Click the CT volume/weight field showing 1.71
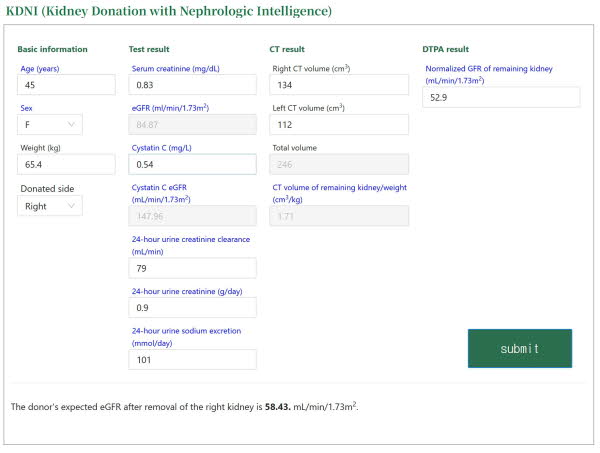Screen dimensions: 600x453 pyautogui.click(x=339, y=216)
